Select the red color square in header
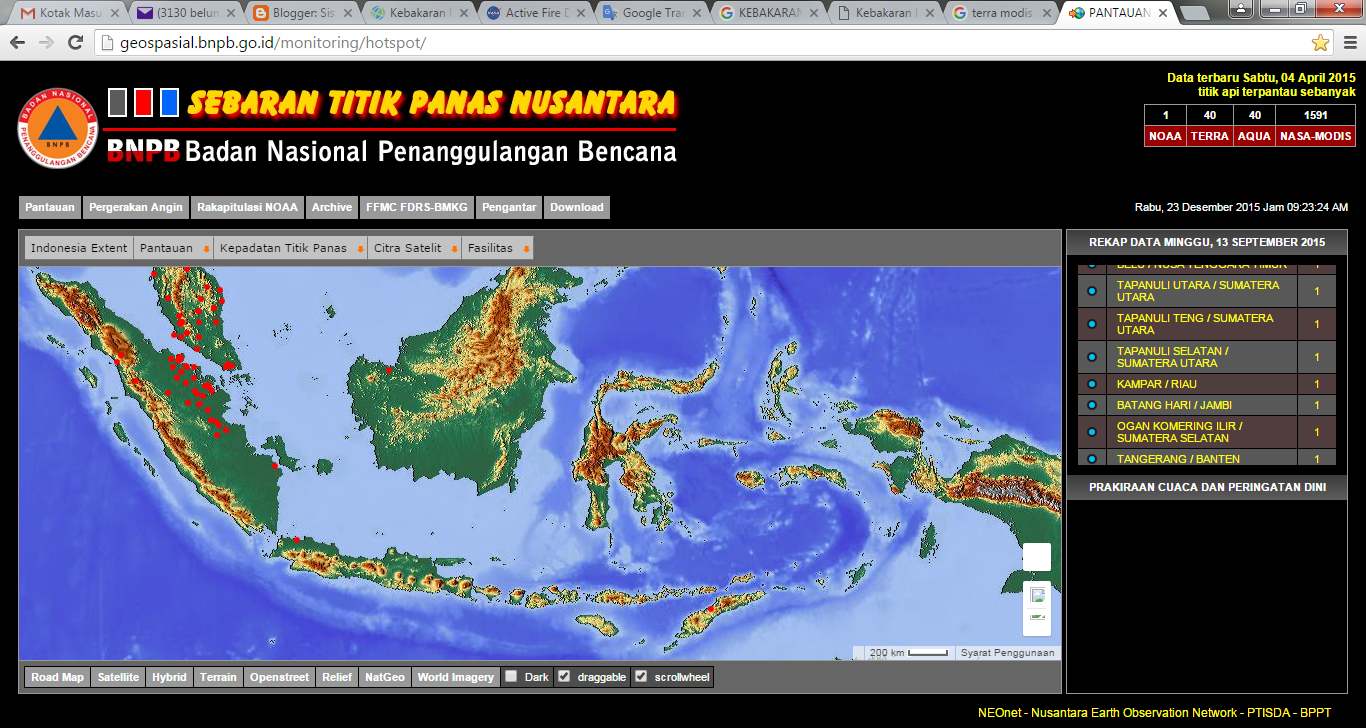Screen dimensions: 1366x728 pyautogui.click(x=143, y=102)
